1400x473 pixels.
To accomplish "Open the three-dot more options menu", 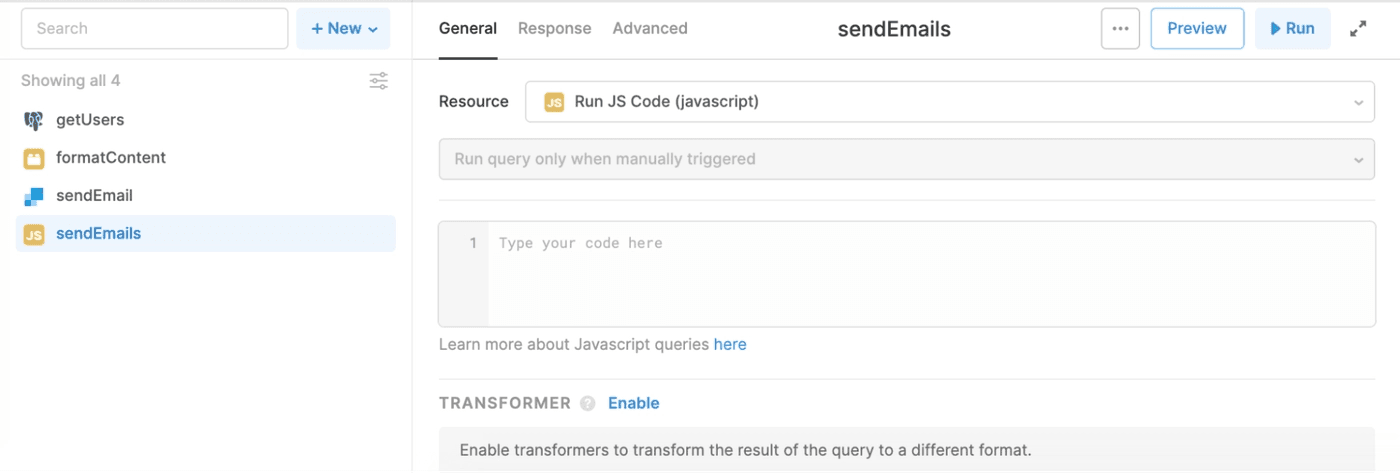I will [1120, 29].
